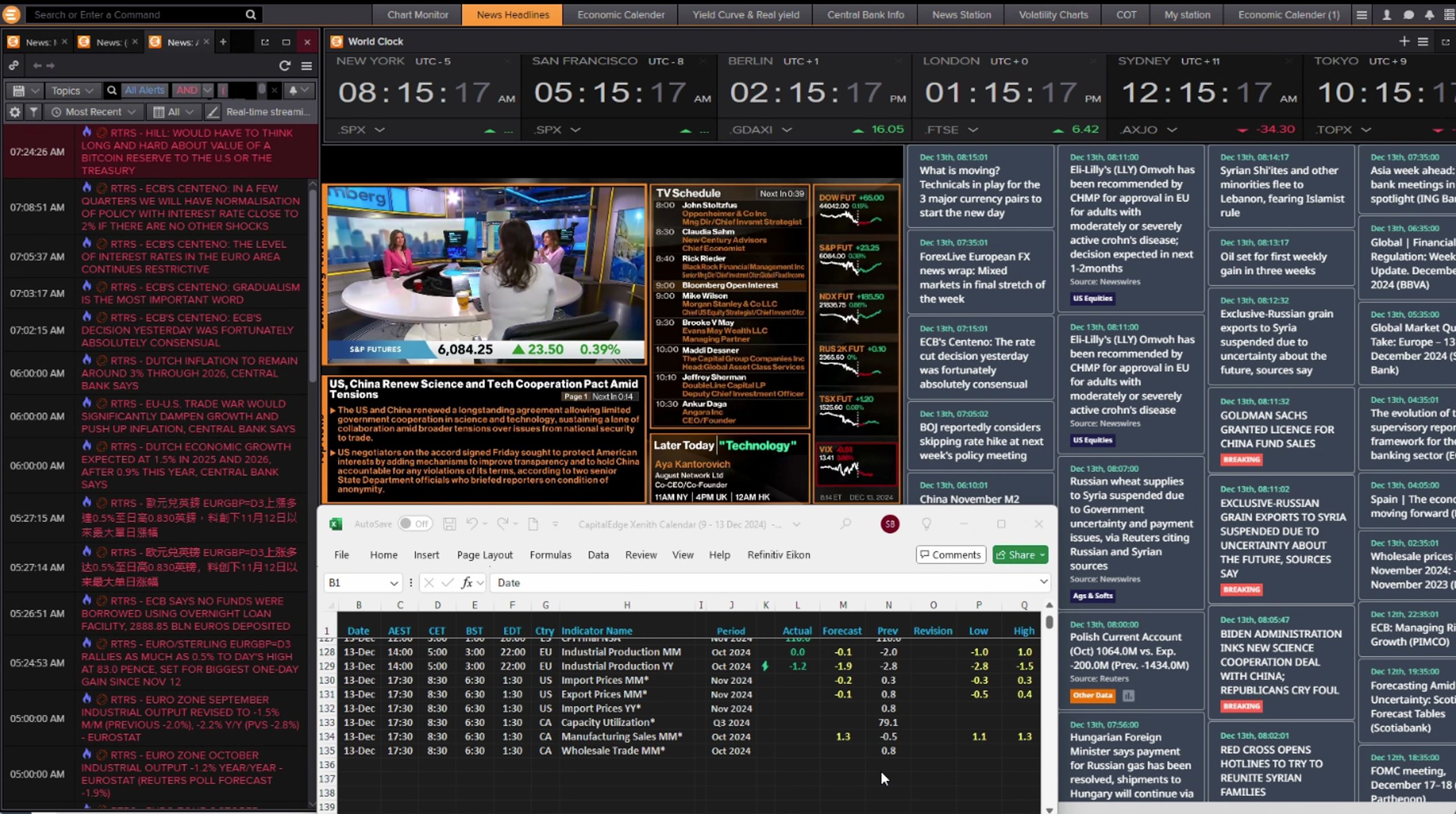The height and width of the screenshot is (814, 1456).
Task: Open the news panel hamburger menu
Action: point(307,65)
